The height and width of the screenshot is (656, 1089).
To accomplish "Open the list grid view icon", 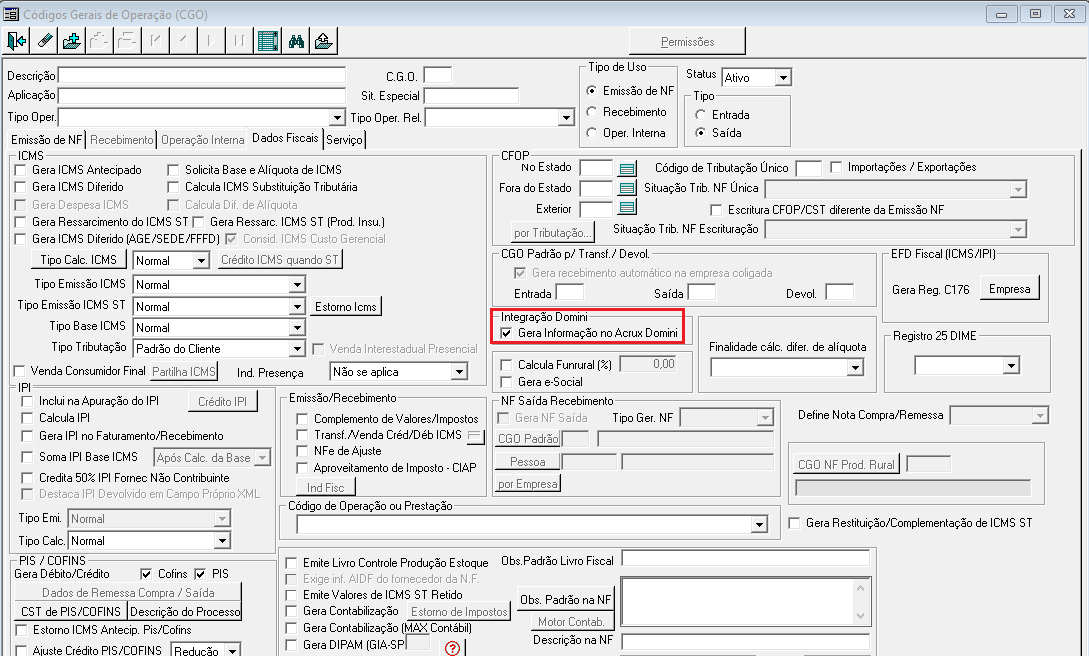I will click(267, 41).
